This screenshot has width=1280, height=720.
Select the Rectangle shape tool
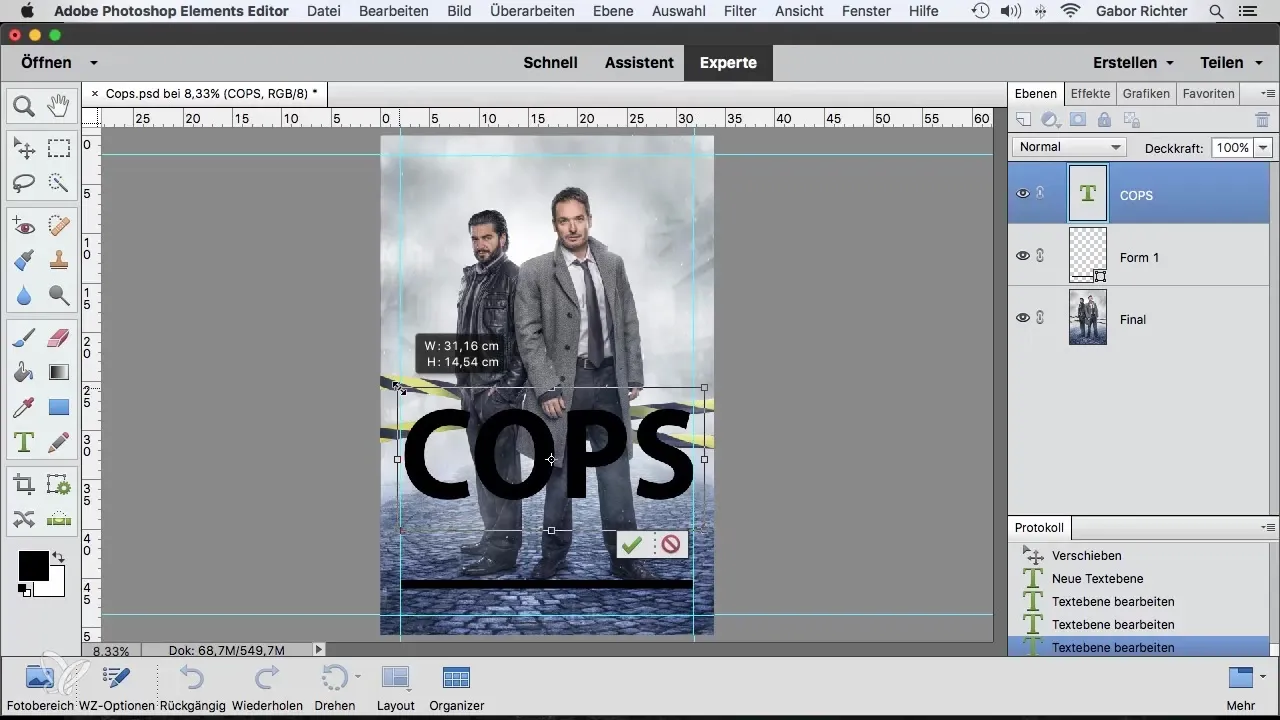[x=59, y=407]
